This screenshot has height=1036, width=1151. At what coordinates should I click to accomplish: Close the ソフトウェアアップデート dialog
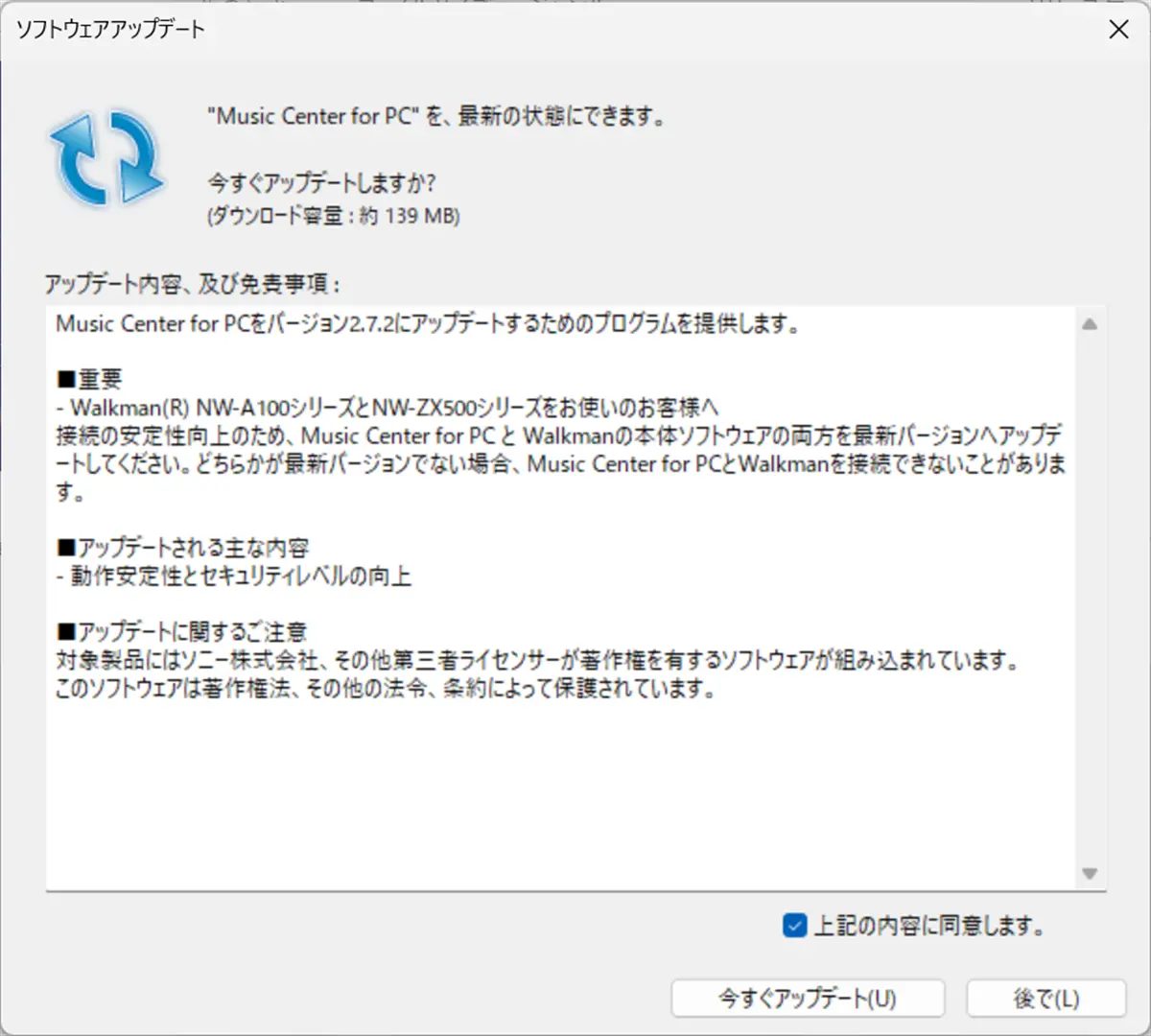1118,30
